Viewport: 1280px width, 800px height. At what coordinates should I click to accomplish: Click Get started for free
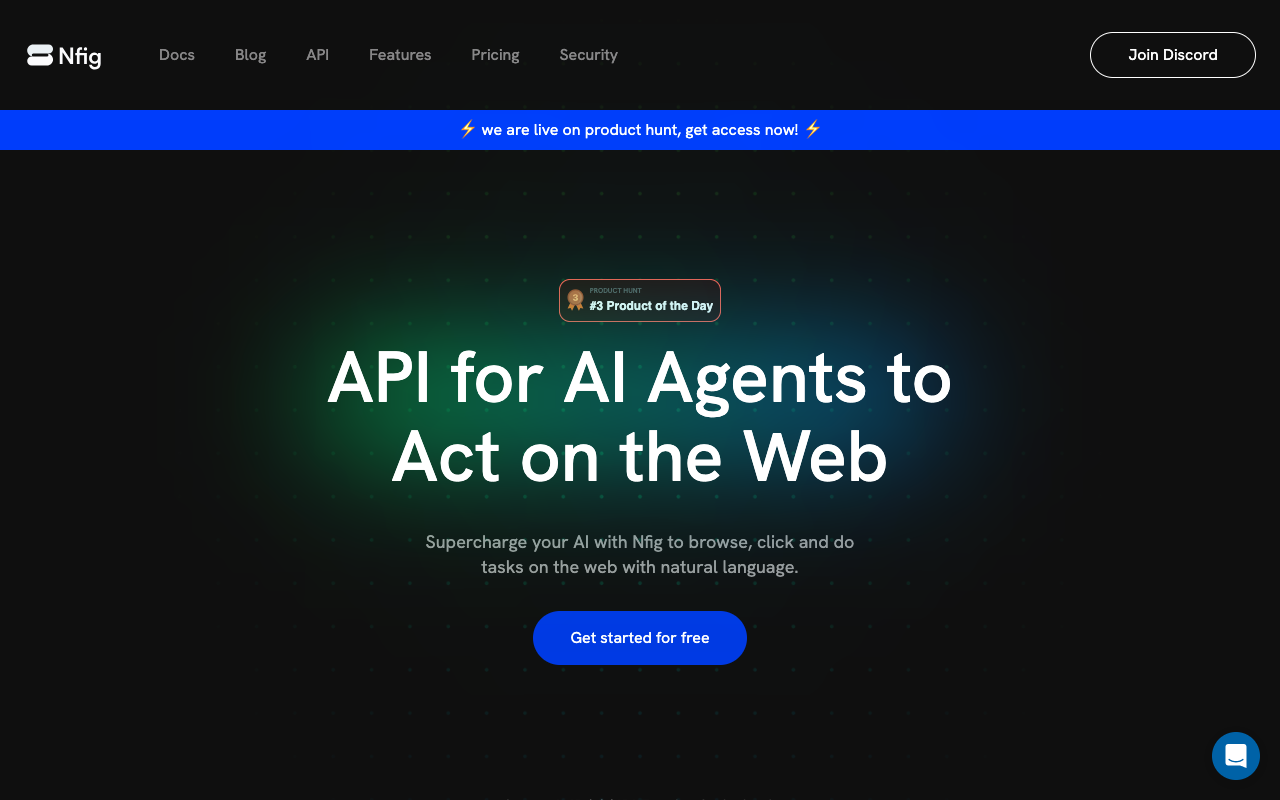[x=640, y=638]
